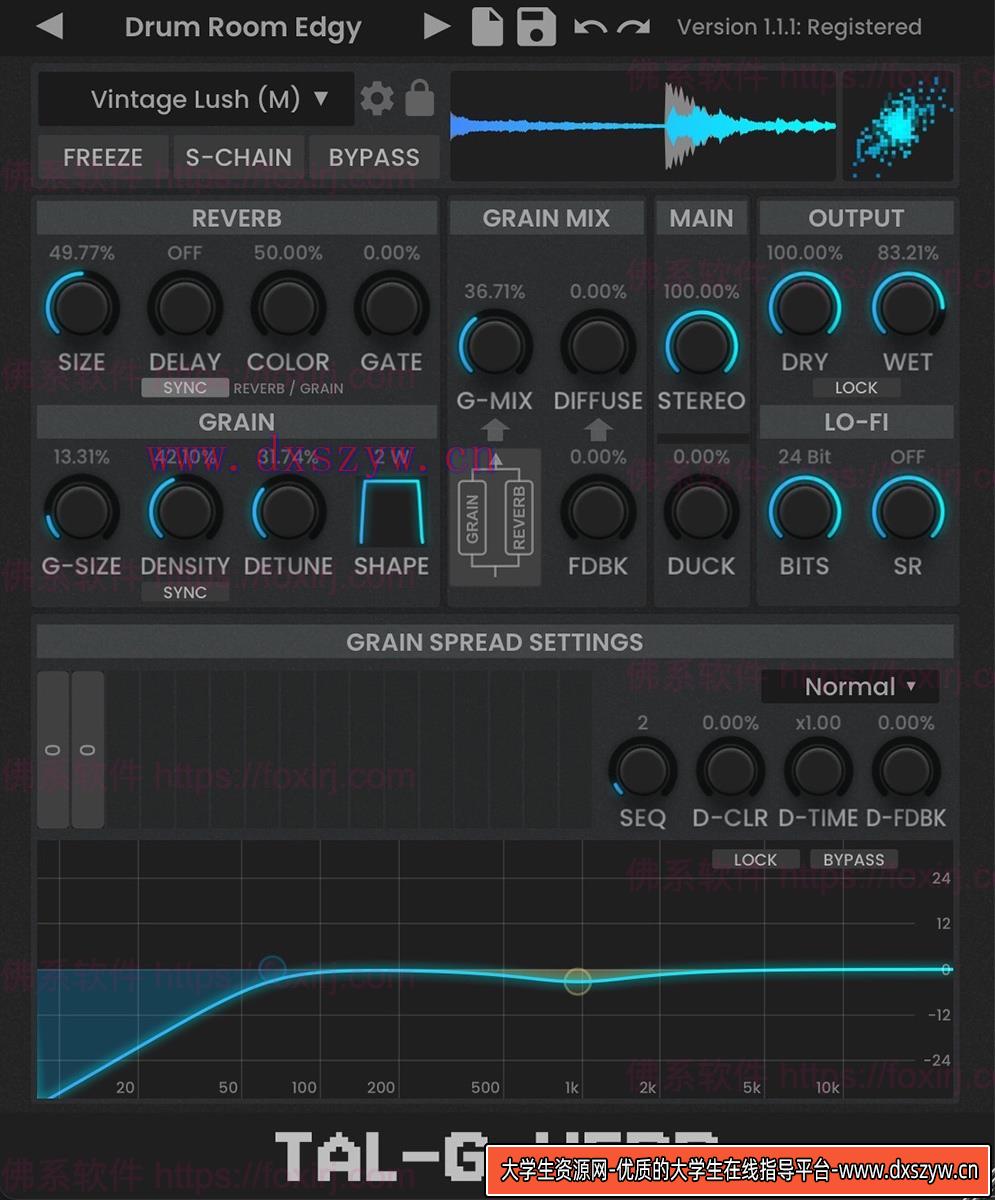
Task: Click the DRY output knob
Action: 805,307
